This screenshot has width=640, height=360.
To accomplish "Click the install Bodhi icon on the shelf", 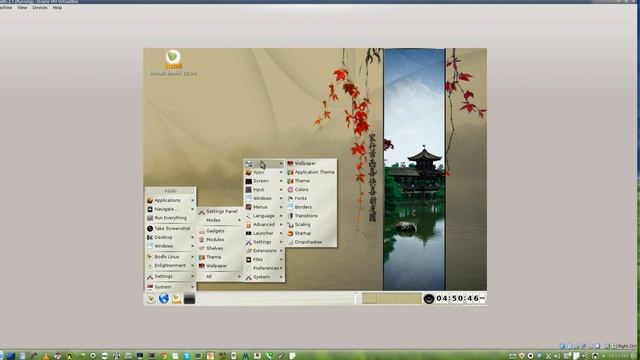I will point(176,299).
